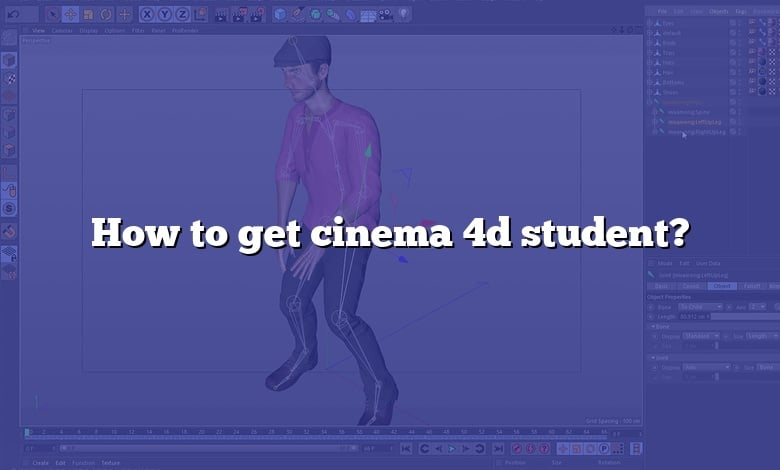
Task: Open Attribute Manager Mode menu
Action: coord(665,264)
